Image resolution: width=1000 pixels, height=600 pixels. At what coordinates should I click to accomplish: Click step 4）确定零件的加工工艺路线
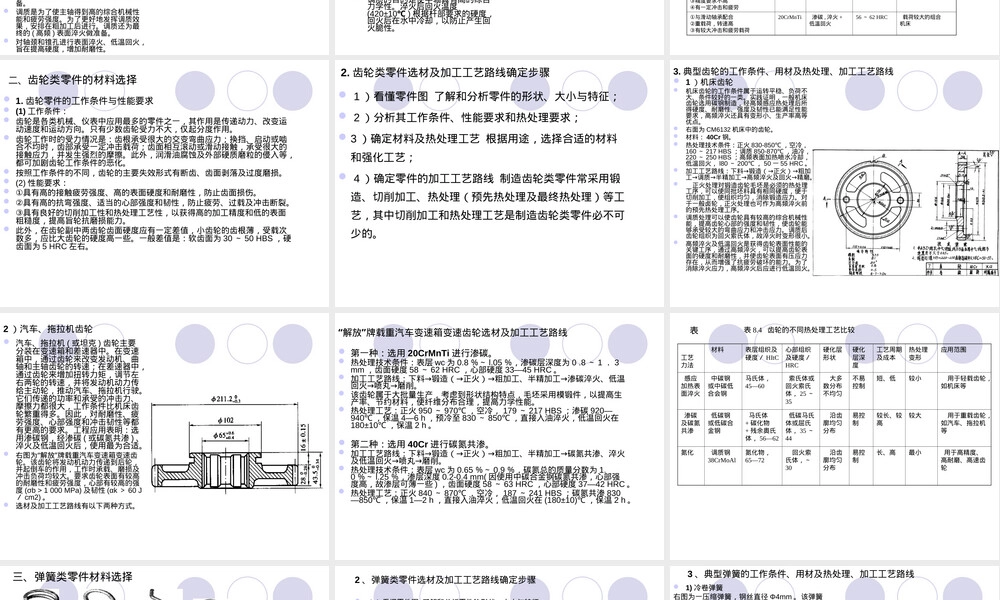pos(487,205)
